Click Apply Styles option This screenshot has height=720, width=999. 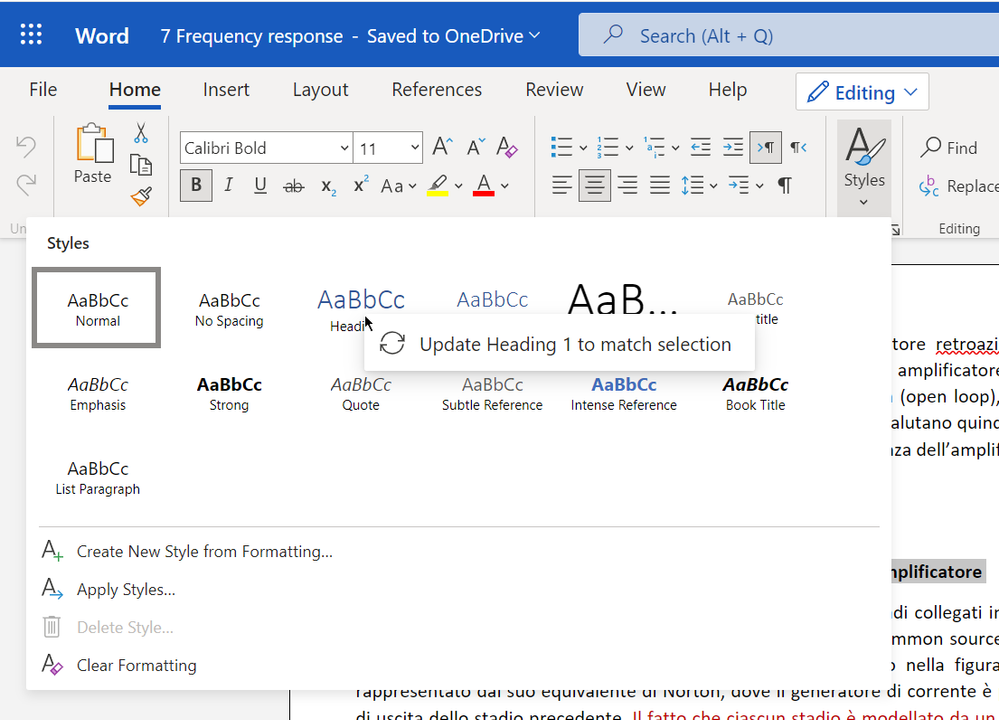pyautogui.click(x=126, y=589)
